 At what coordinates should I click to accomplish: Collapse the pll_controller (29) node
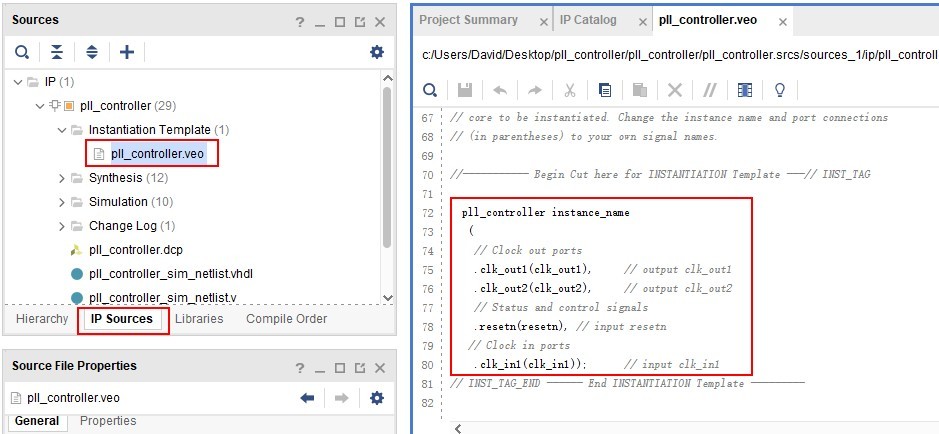coord(40,106)
